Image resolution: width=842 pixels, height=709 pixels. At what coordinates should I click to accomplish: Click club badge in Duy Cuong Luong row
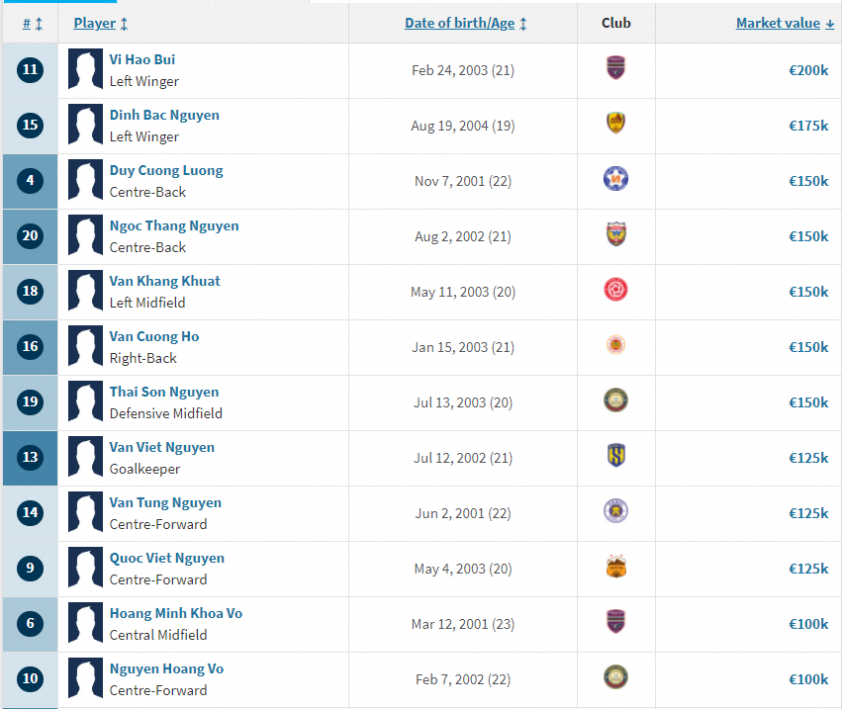click(x=615, y=179)
